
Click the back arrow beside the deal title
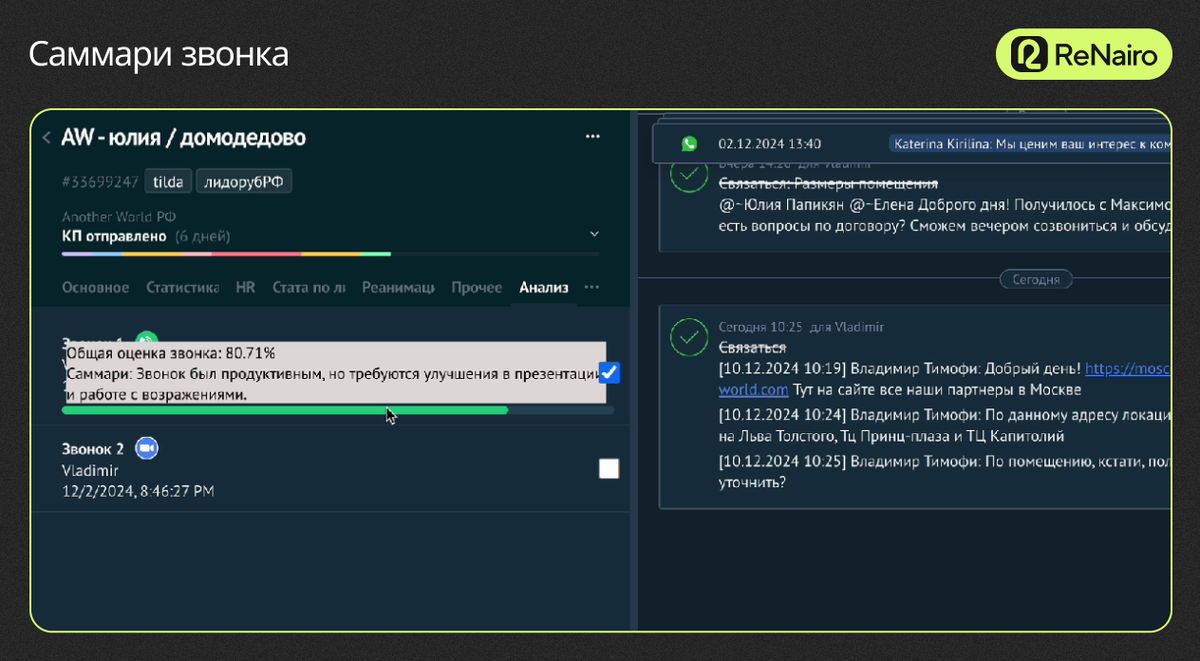point(46,138)
